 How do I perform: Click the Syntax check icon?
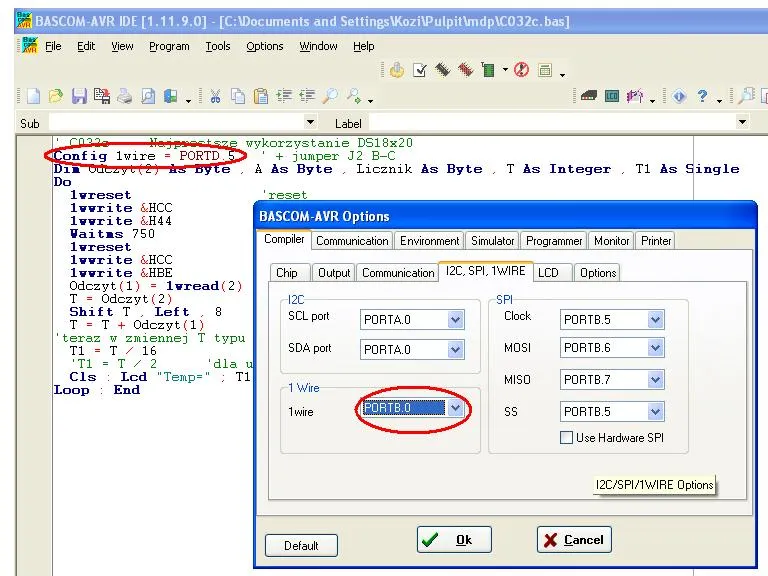[420, 71]
